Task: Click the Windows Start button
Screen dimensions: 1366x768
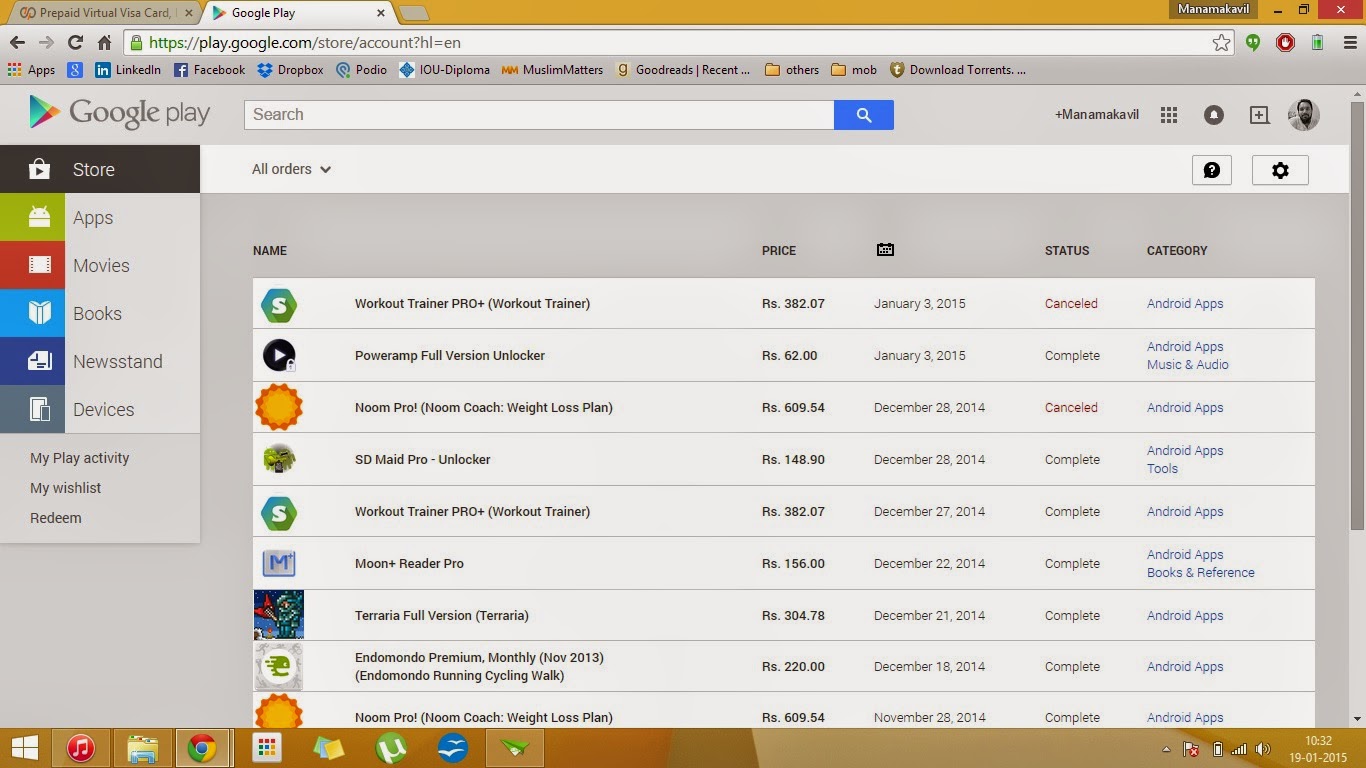Action: pyautogui.click(x=24, y=748)
